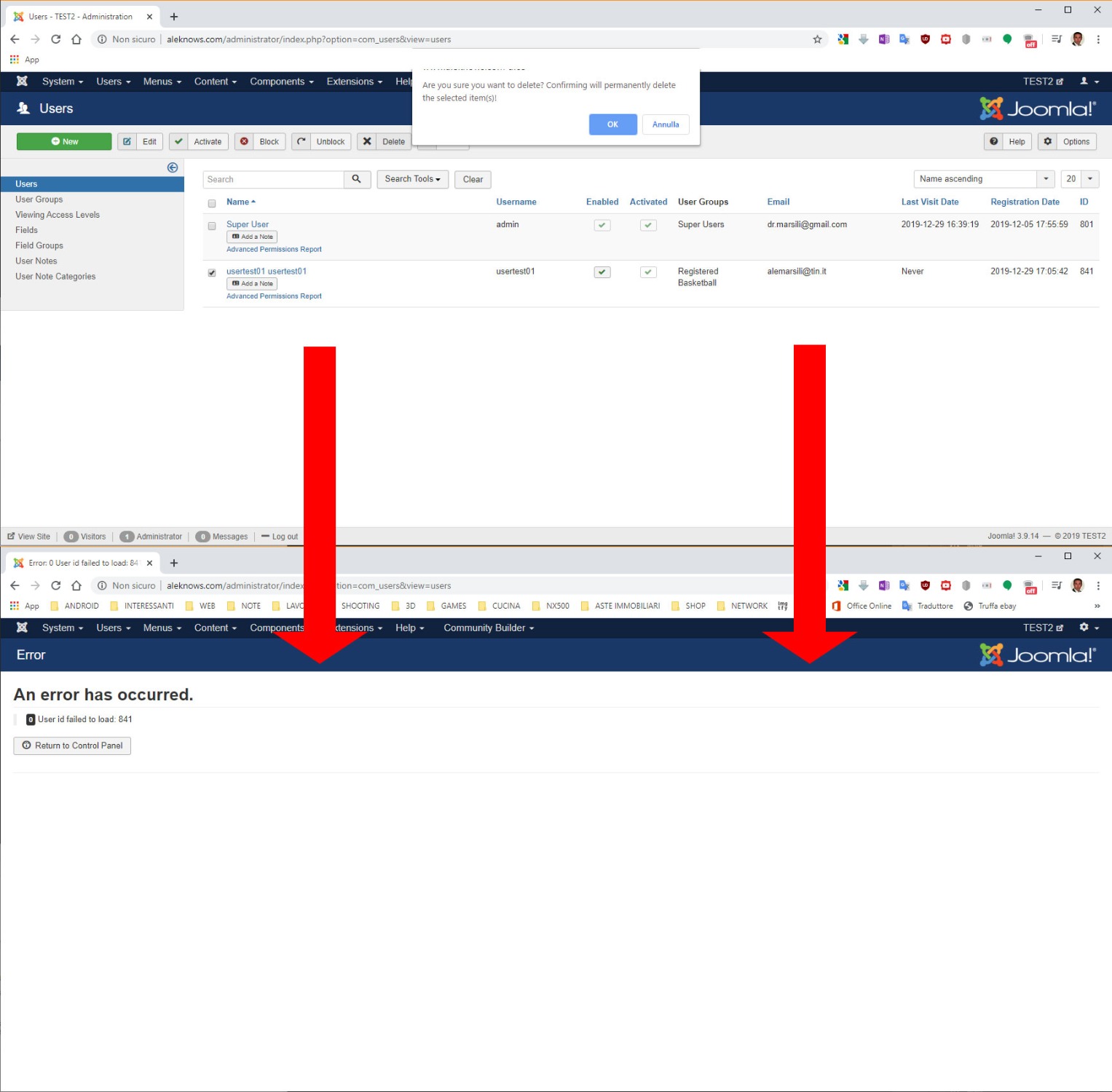Click Add a Note for usertest01
Image resolution: width=1112 pixels, height=1092 pixels.
(252, 284)
